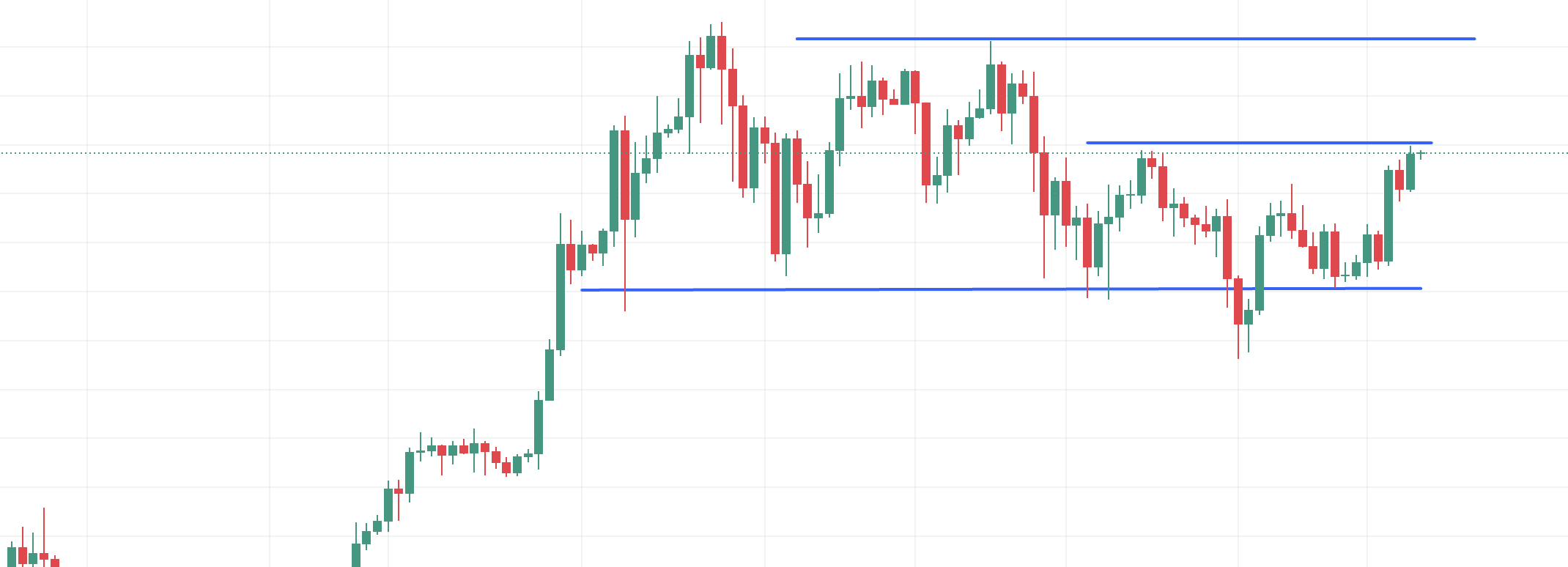Viewport: 1568px width, 567px height.
Task: Click the red candle at the chart's highest peak
Action: 722,53
